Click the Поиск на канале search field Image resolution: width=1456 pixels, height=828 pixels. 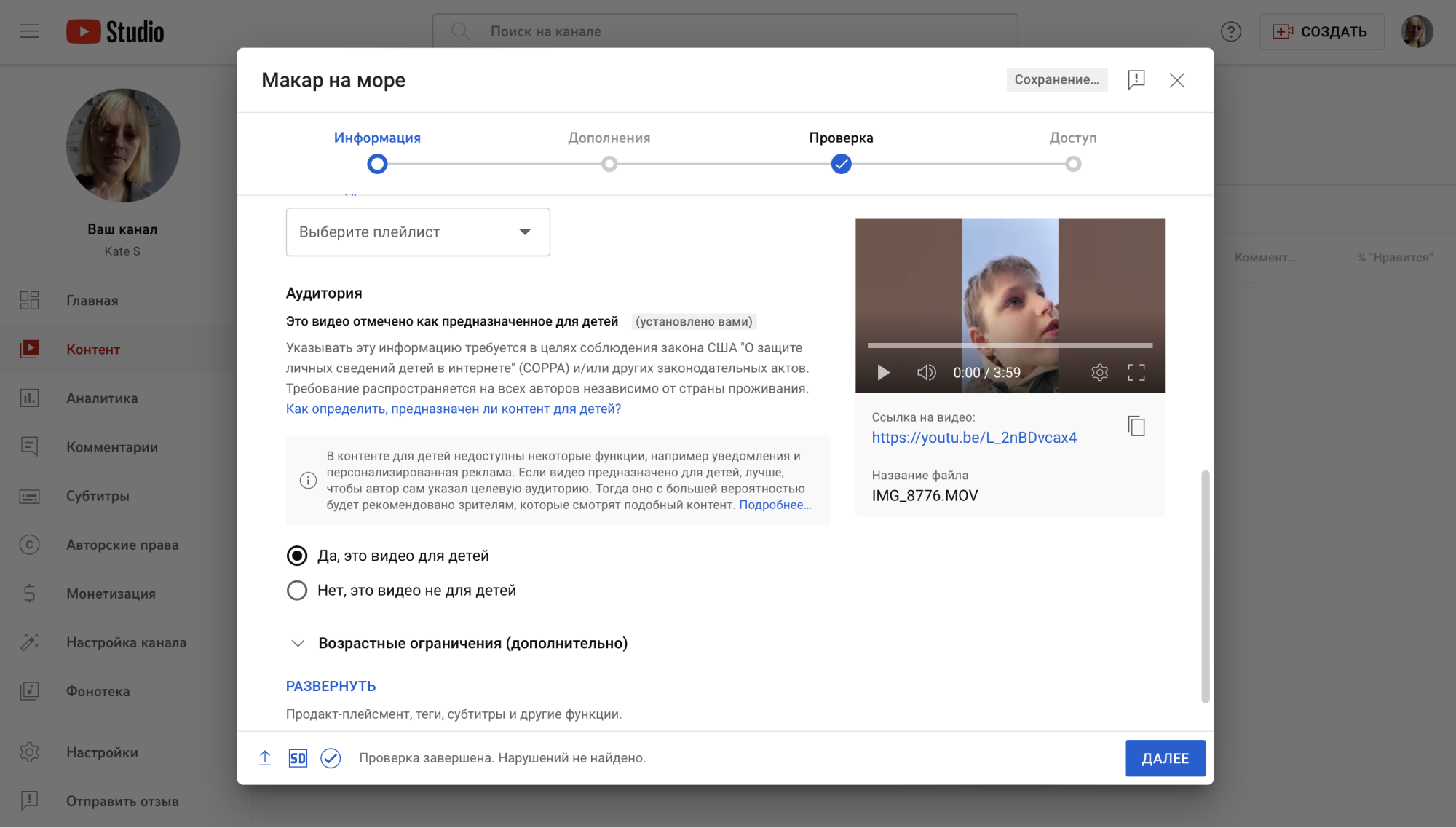[725, 31]
